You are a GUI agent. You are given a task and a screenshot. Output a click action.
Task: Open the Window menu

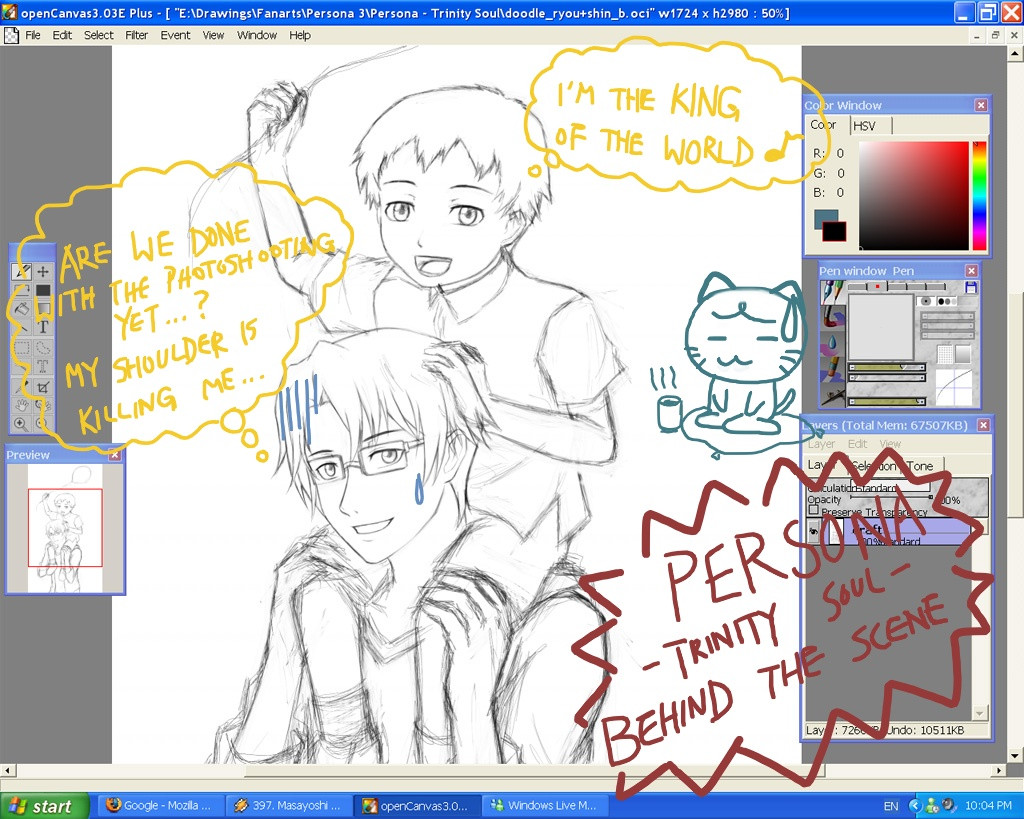pos(257,35)
